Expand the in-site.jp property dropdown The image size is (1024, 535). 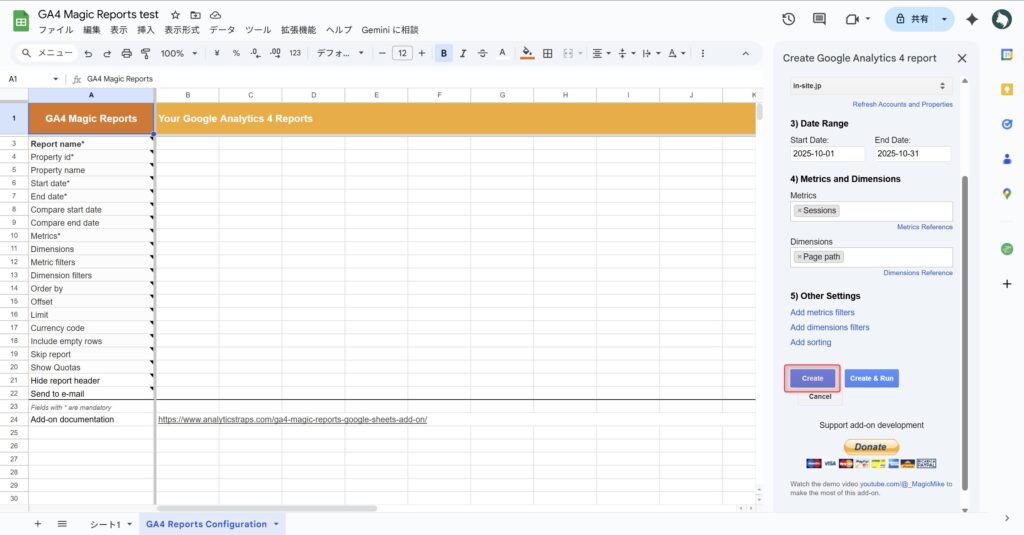(x=870, y=87)
